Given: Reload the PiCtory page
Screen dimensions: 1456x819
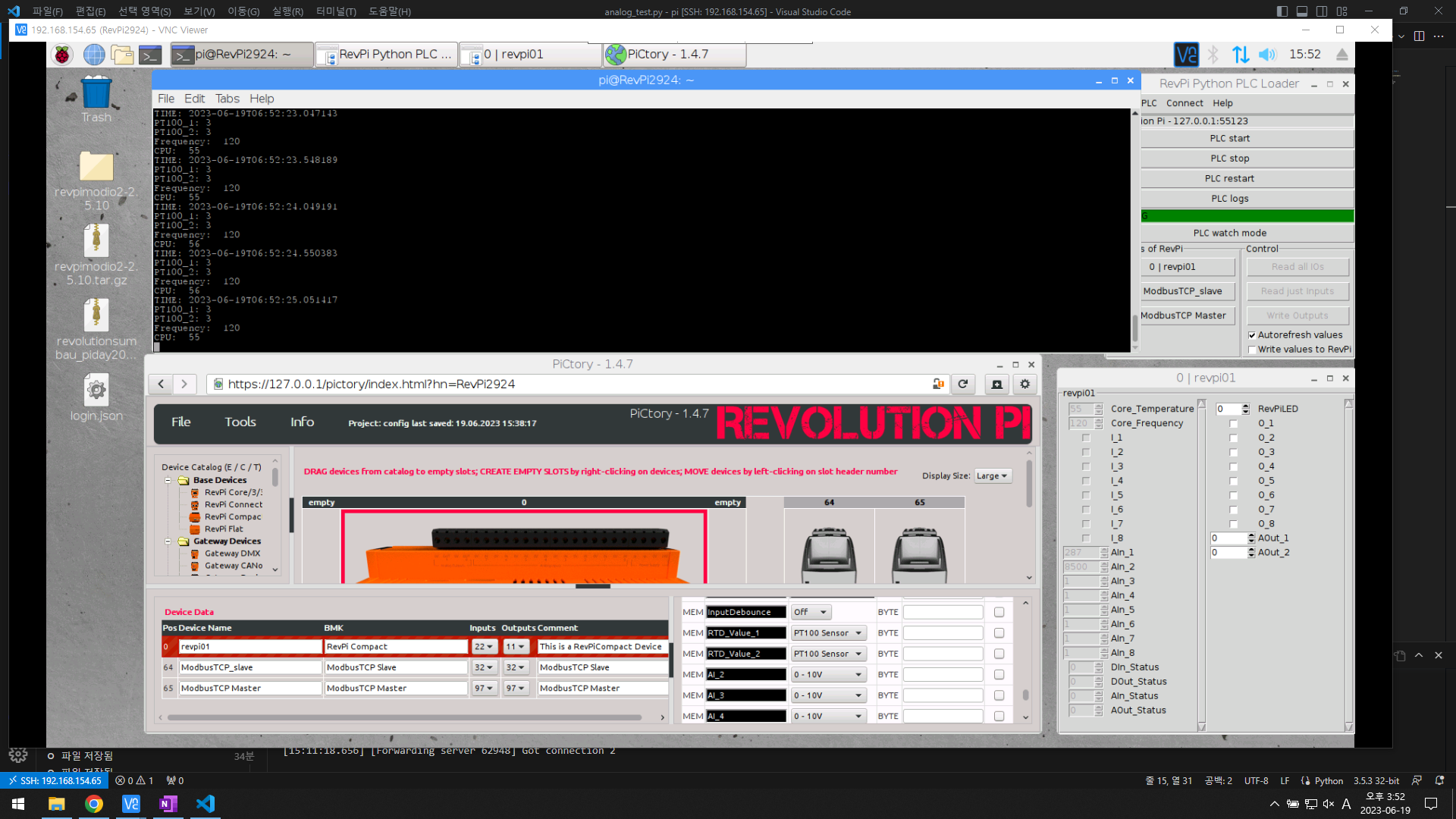Looking at the screenshot, I should [963, 384].
